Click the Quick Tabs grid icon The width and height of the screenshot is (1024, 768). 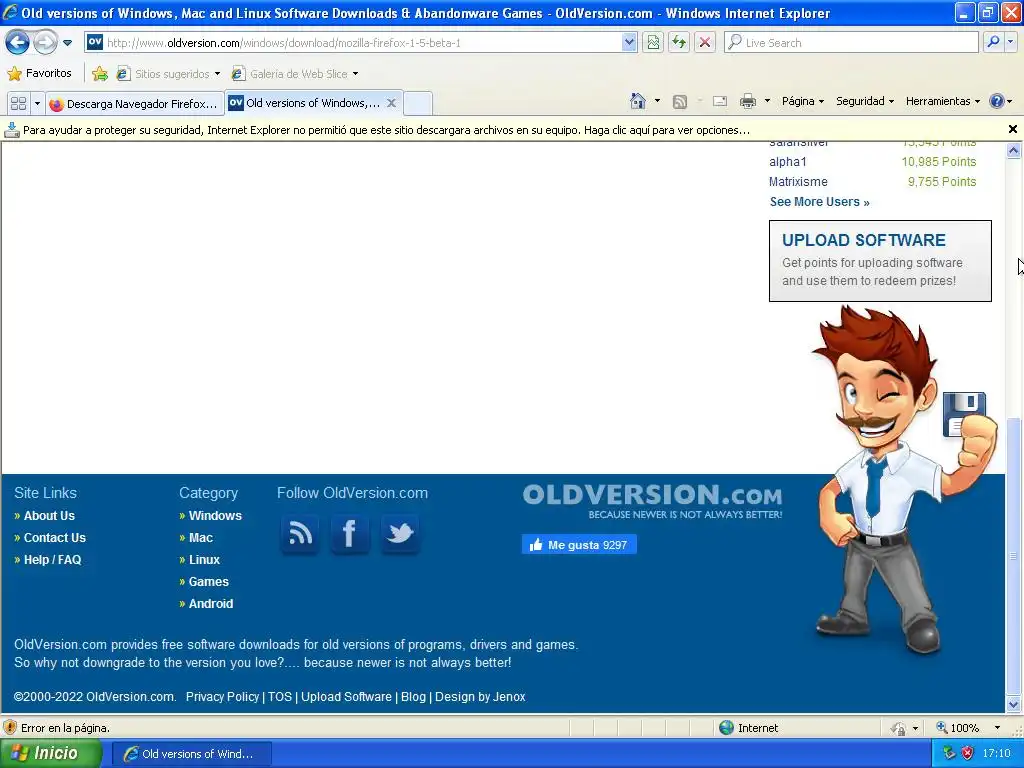(x=18, y=103)
